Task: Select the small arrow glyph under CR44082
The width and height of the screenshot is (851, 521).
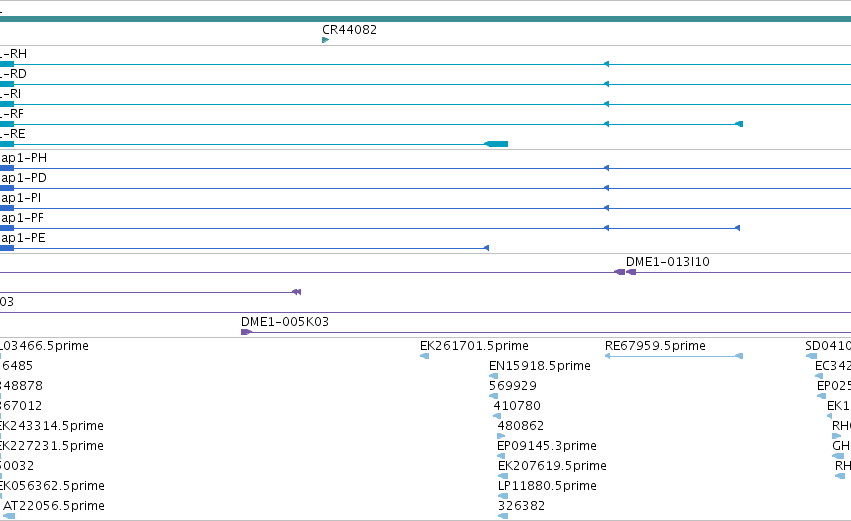Action: pyautogui.click(x=326, y=40)
